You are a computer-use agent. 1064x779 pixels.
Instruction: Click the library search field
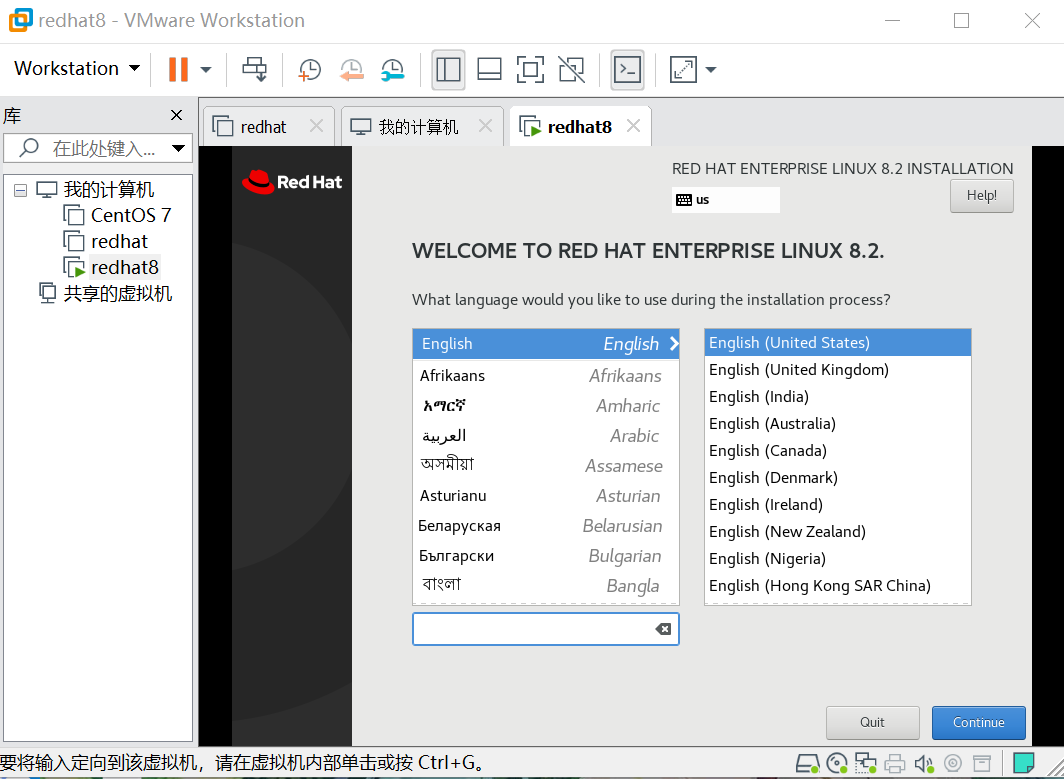98,148
